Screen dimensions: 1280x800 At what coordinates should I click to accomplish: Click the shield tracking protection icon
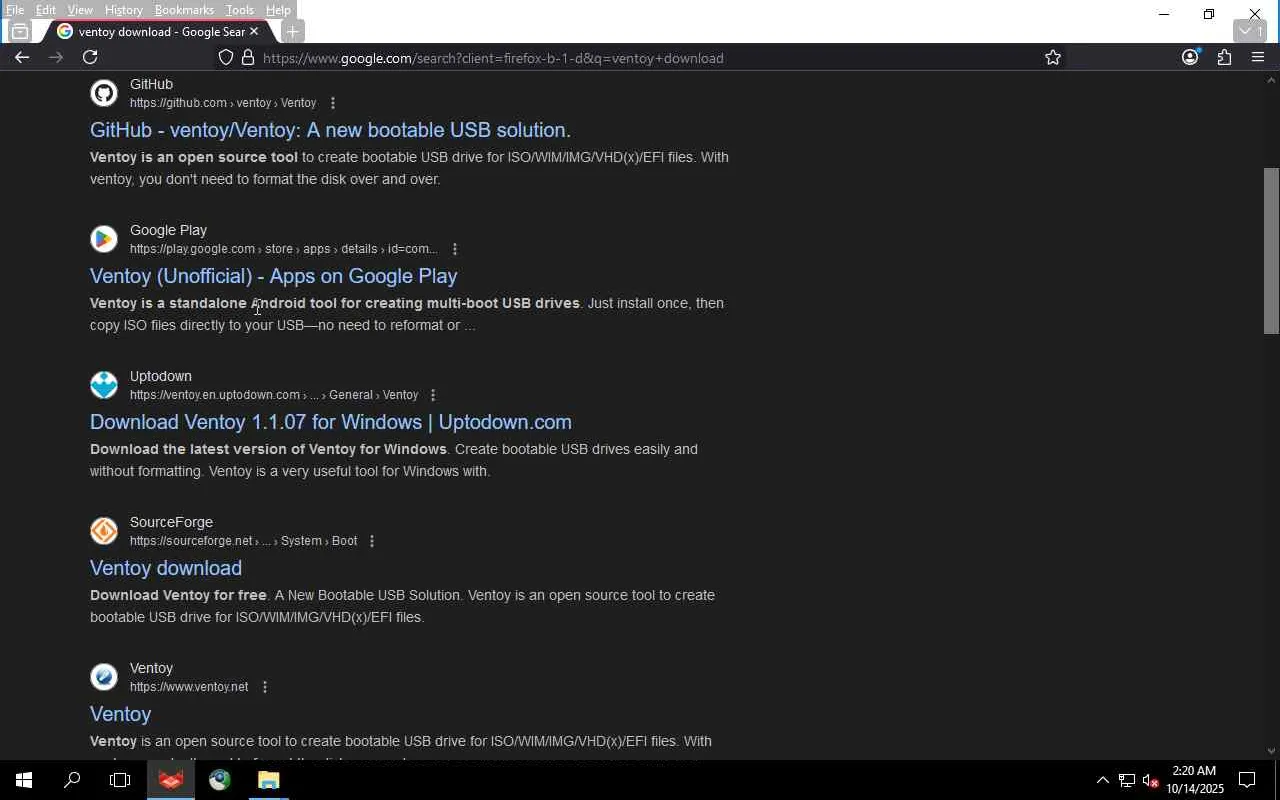(x=226, y=58)
